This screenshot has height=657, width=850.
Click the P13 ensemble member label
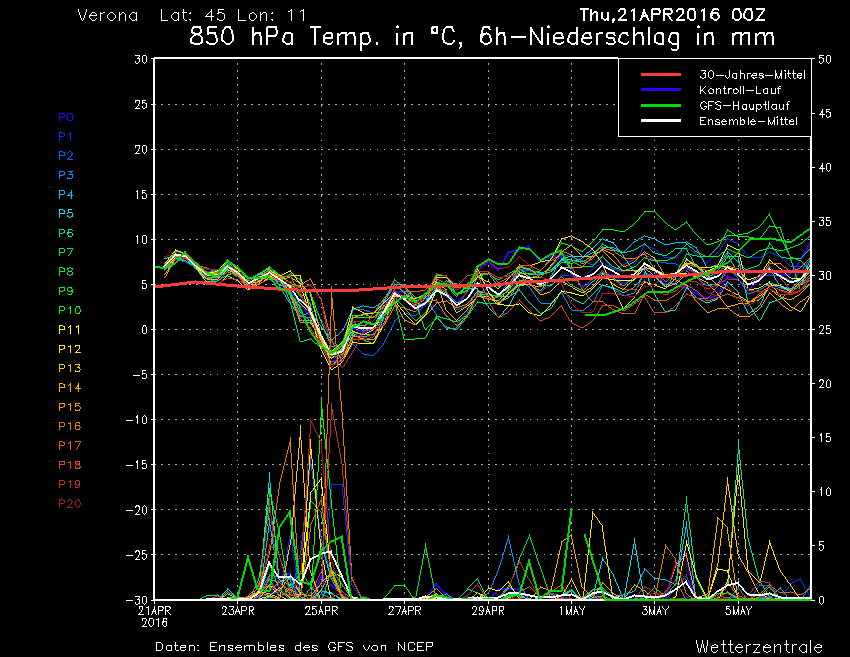pos(69,368)
